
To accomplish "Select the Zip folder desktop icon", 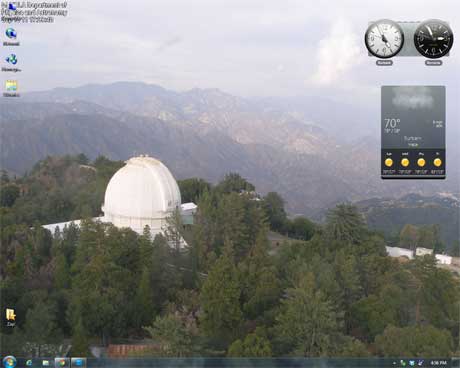I will point(11,317).
